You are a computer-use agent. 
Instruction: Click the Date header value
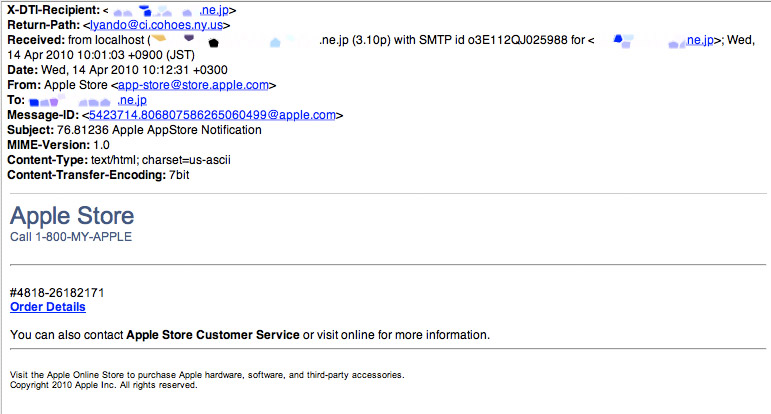[134, 70]
